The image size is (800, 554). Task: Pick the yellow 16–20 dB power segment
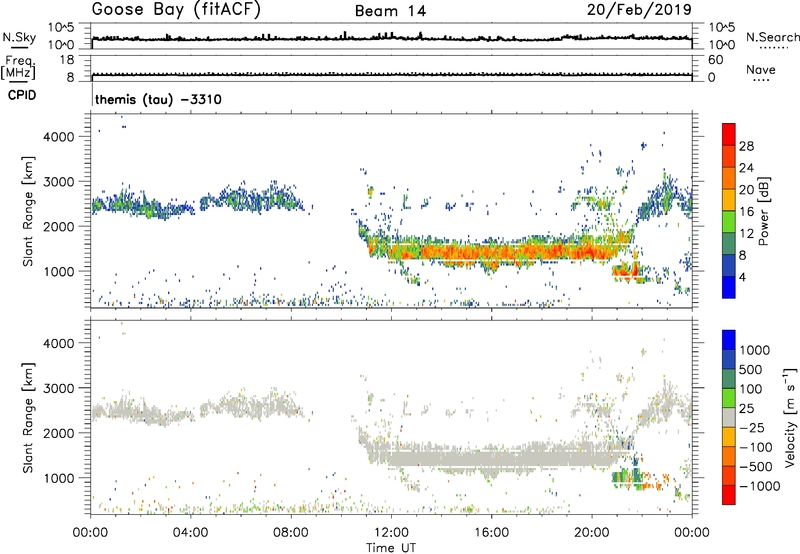pos(729,200)
